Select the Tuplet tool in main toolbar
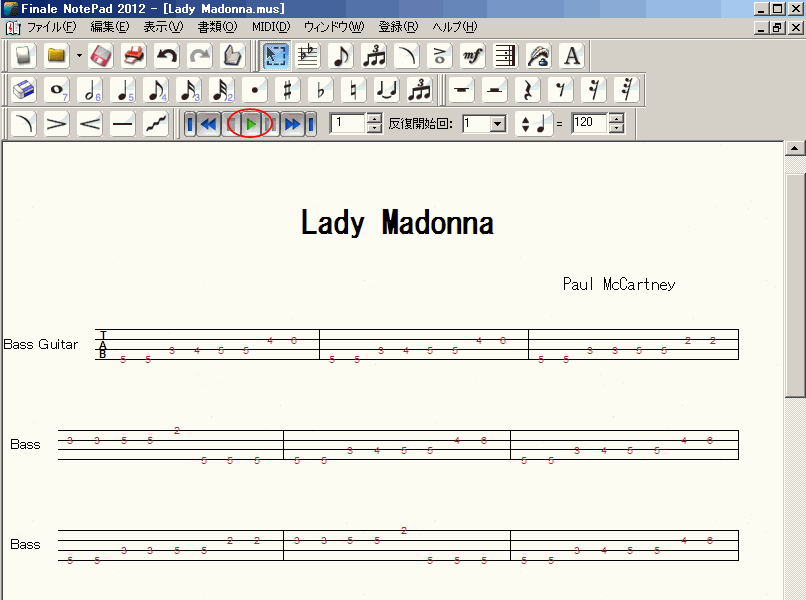Screen dimensions: 806x600 374,56
